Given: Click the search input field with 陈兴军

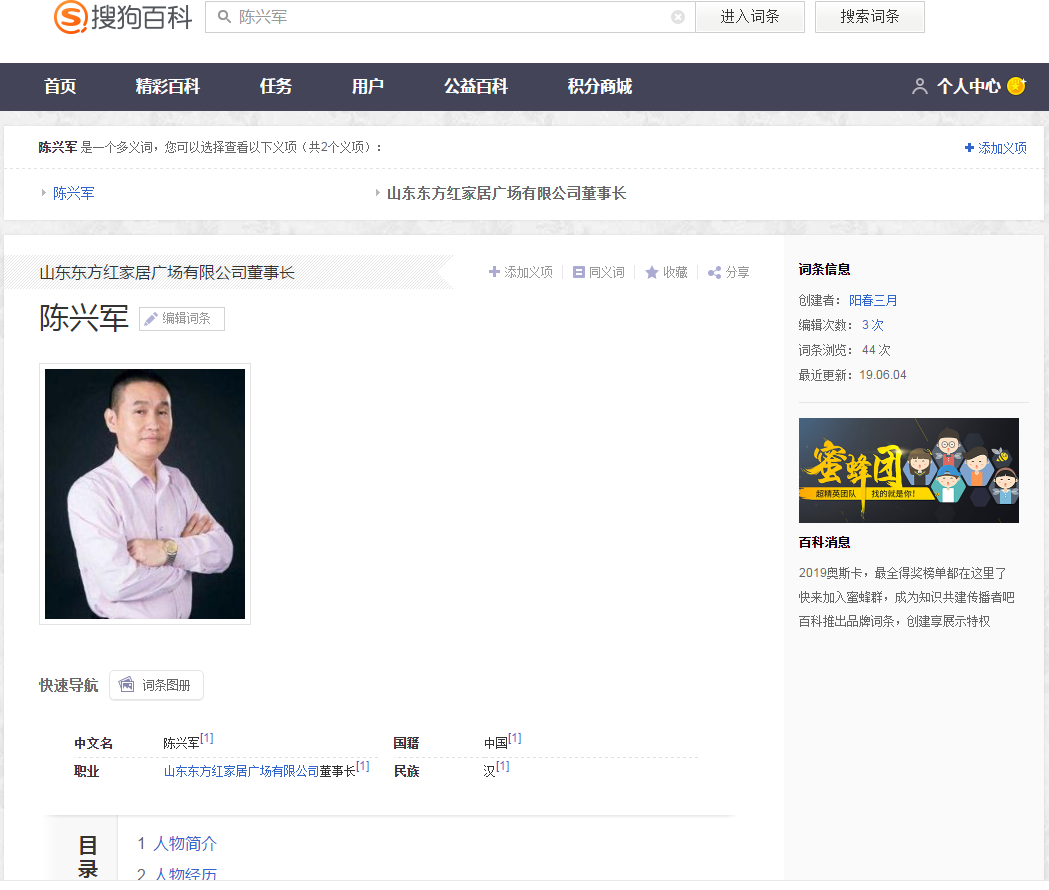Looking at the screenshot, I should tap(451, 17).
